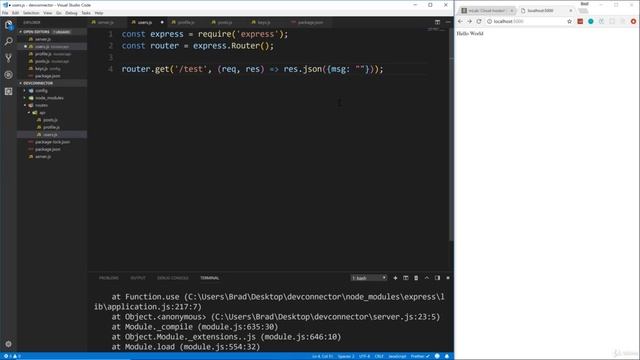The image size is (640, 360).
Task: Split the terminal panel
Action: [406, 278]
